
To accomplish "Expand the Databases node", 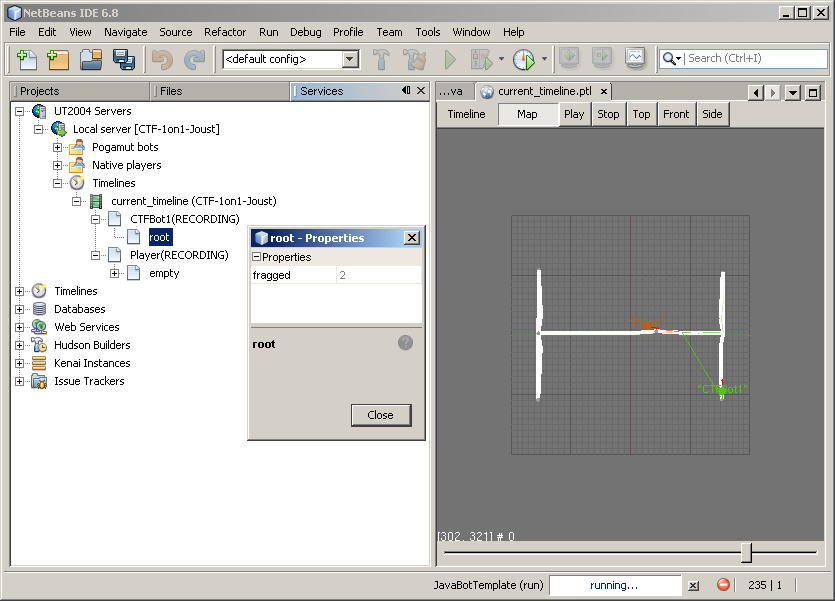I will coord(20,309).
